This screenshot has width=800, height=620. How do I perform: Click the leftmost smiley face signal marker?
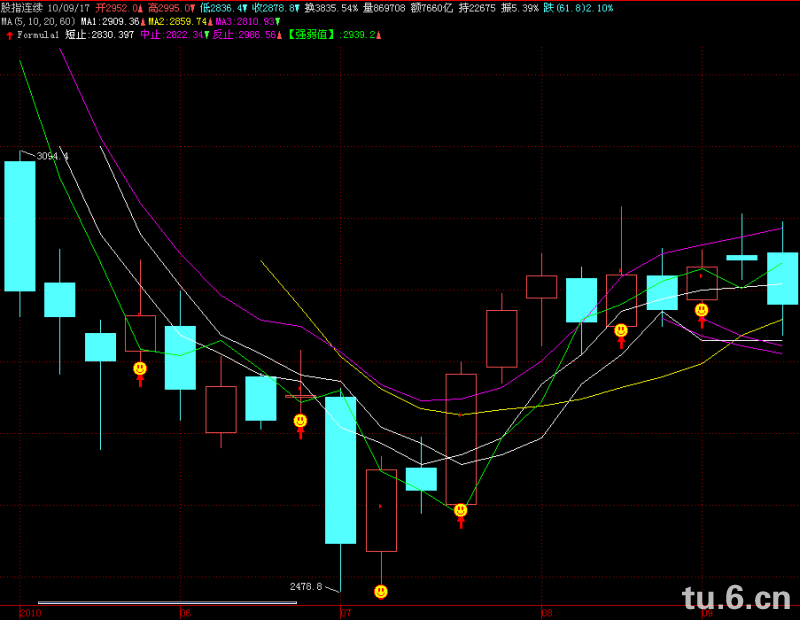[140, 369]
